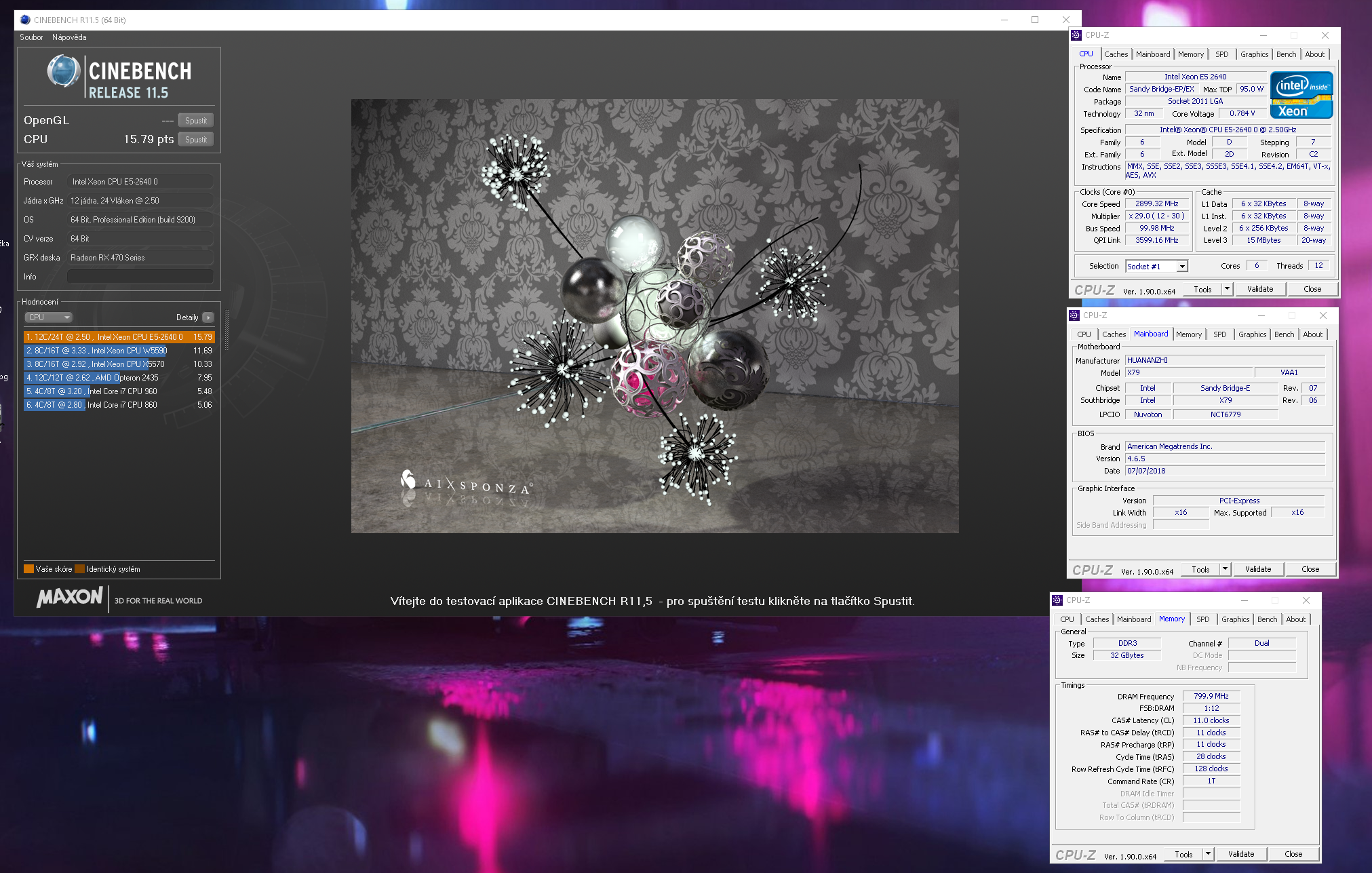Open the About tab in bottom CPU-Z window

(1295, 619)
